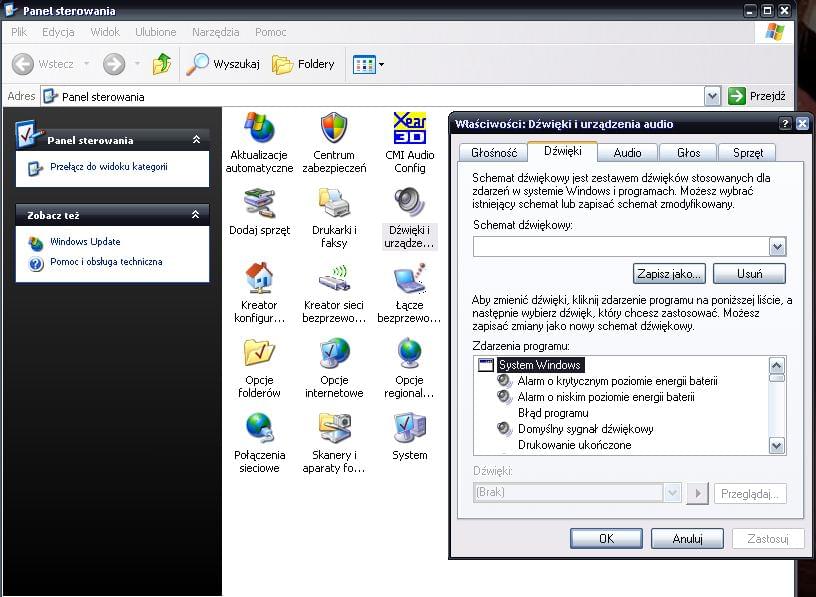Open the Widok menu
This screenshot has height=597, width=816.
click(x=105, y=32)
